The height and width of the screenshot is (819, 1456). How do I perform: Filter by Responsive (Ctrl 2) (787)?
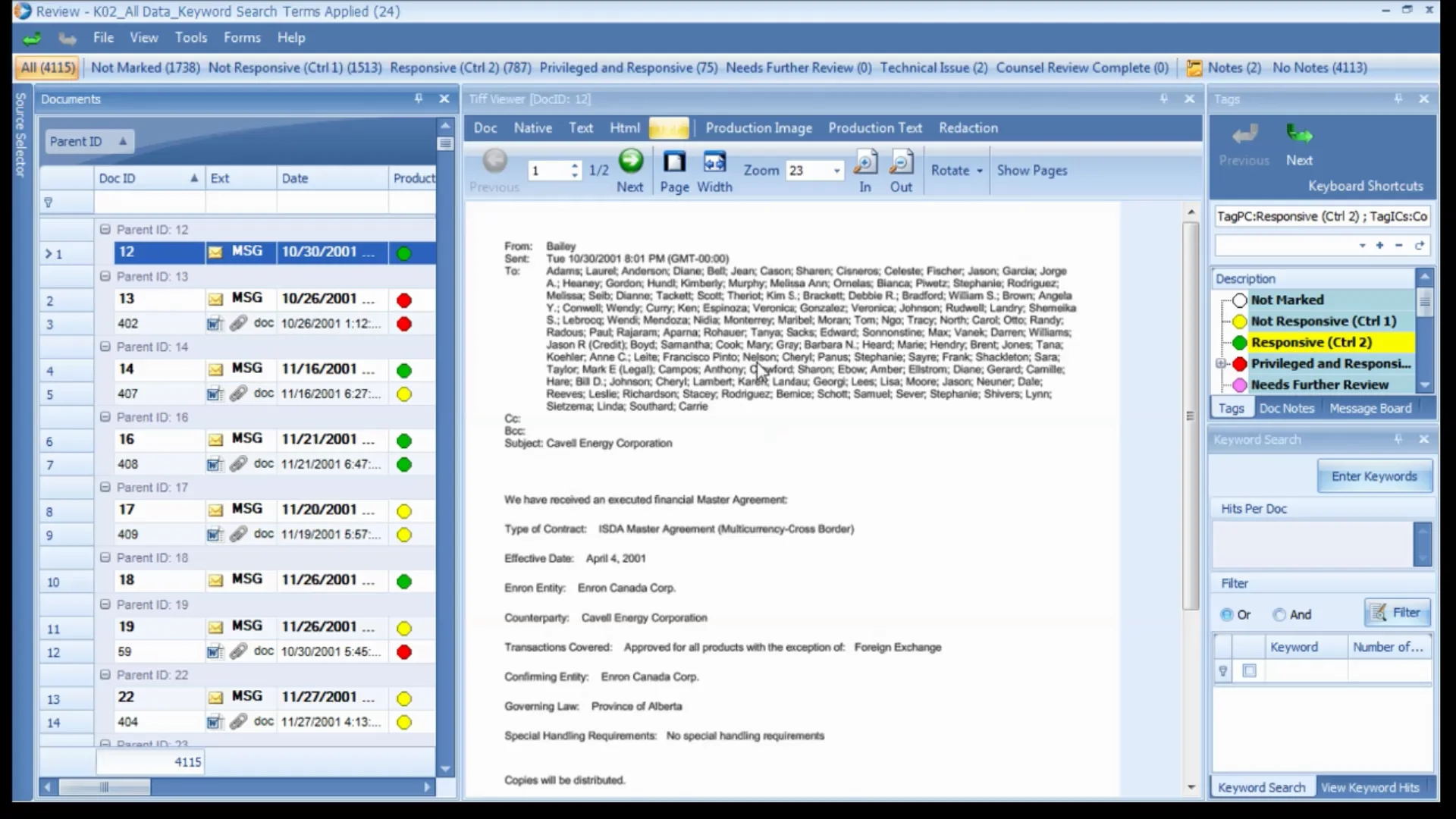click(x=460, y=68)
